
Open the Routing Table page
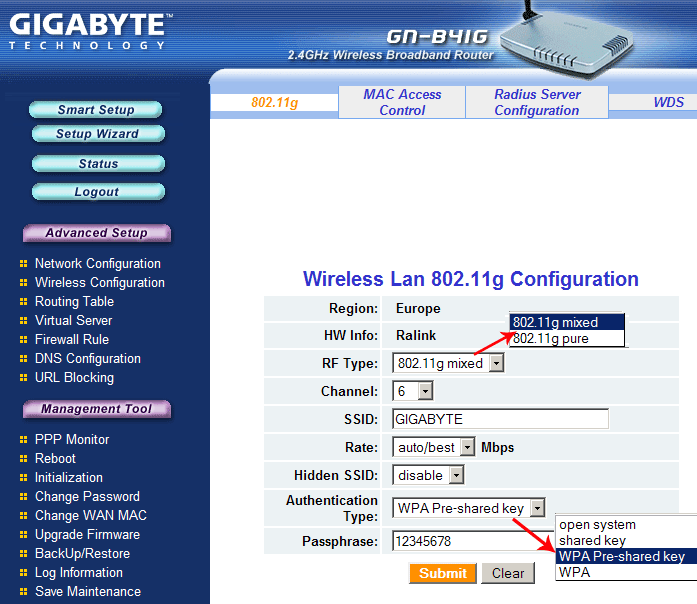[74, 301]
